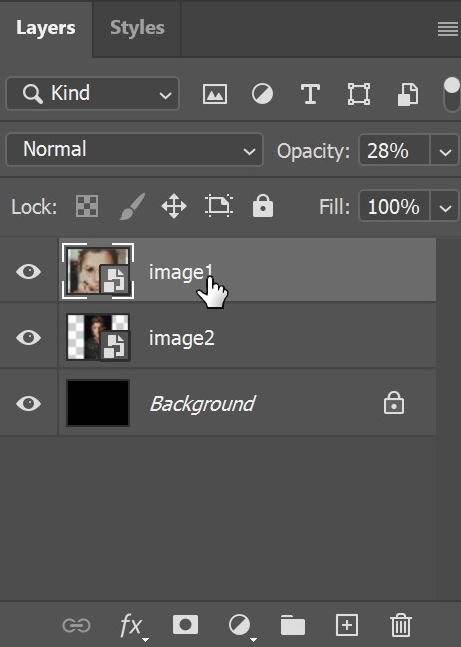Filter for adjustment layers icon
461x647 pixels.
[x=262, y=94]
